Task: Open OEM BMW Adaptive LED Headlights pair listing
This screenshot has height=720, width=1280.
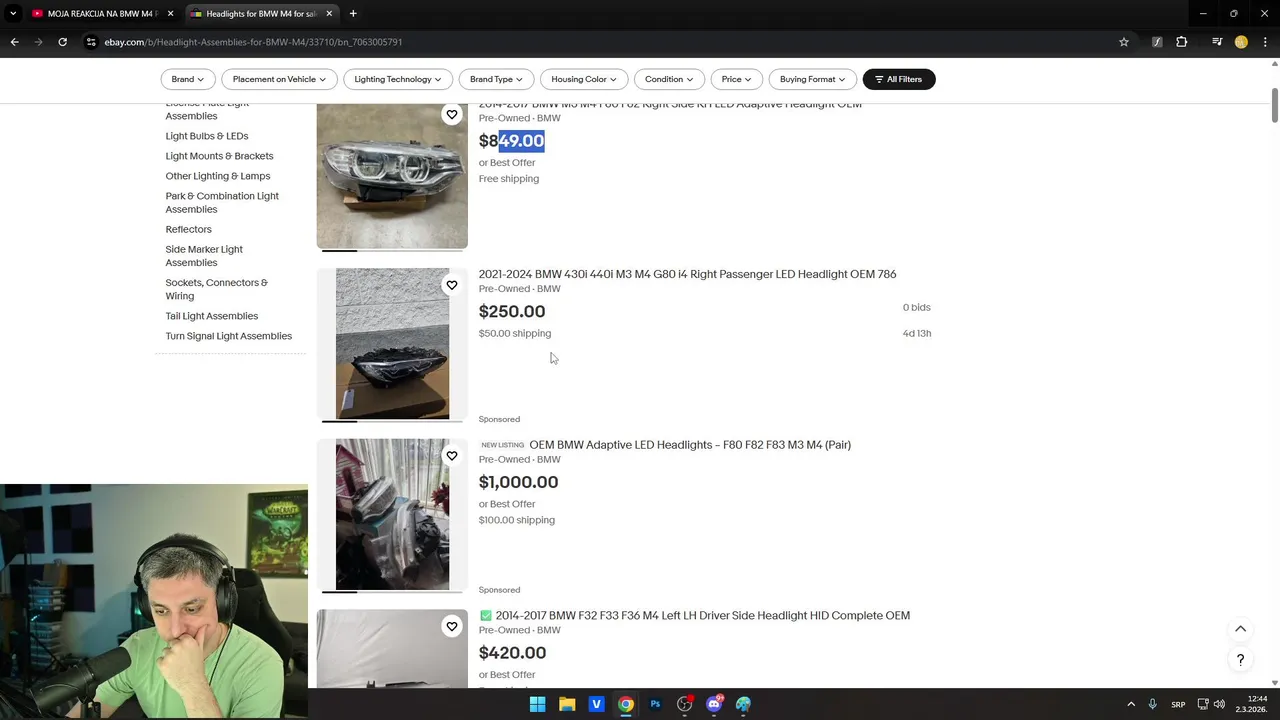Action: point(690,445)
